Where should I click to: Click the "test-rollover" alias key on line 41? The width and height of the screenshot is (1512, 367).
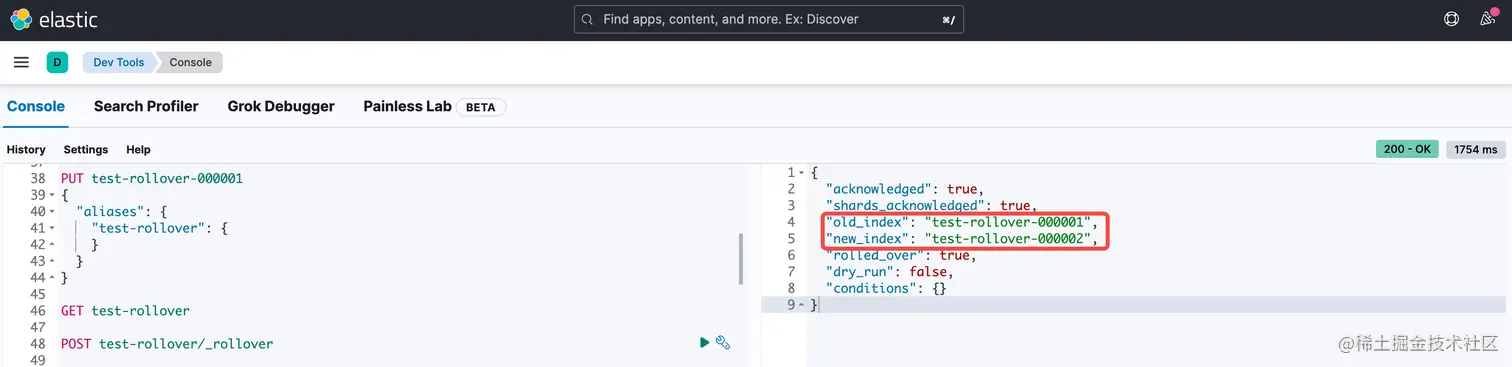[148, 228]
